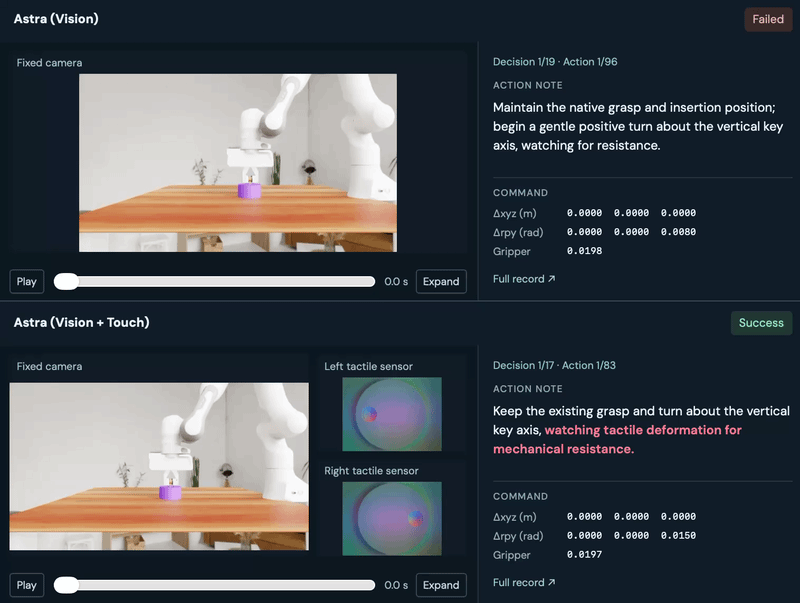Play the Astra (Vision + Touch) video
Viewport: 800px width, 603px height.
(27, 585)
